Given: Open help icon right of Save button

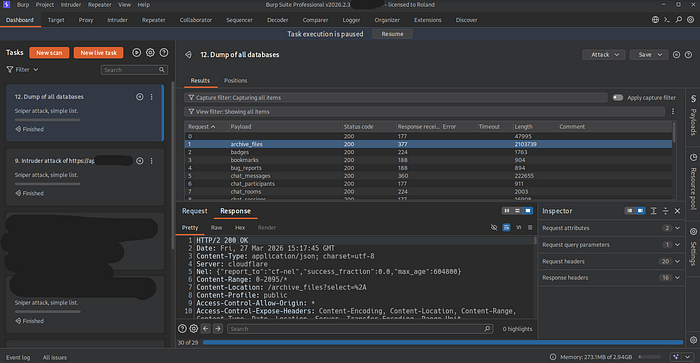Looking at the screenshot, I should (688, 54).
